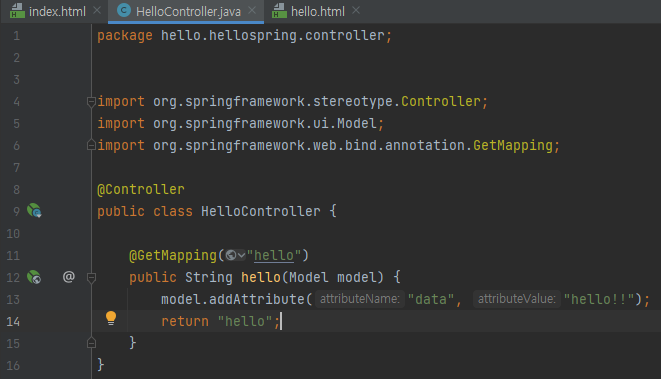Click the "hello!!" string literal
Screen dimensions: 661x379
click(x=599, y=299)
